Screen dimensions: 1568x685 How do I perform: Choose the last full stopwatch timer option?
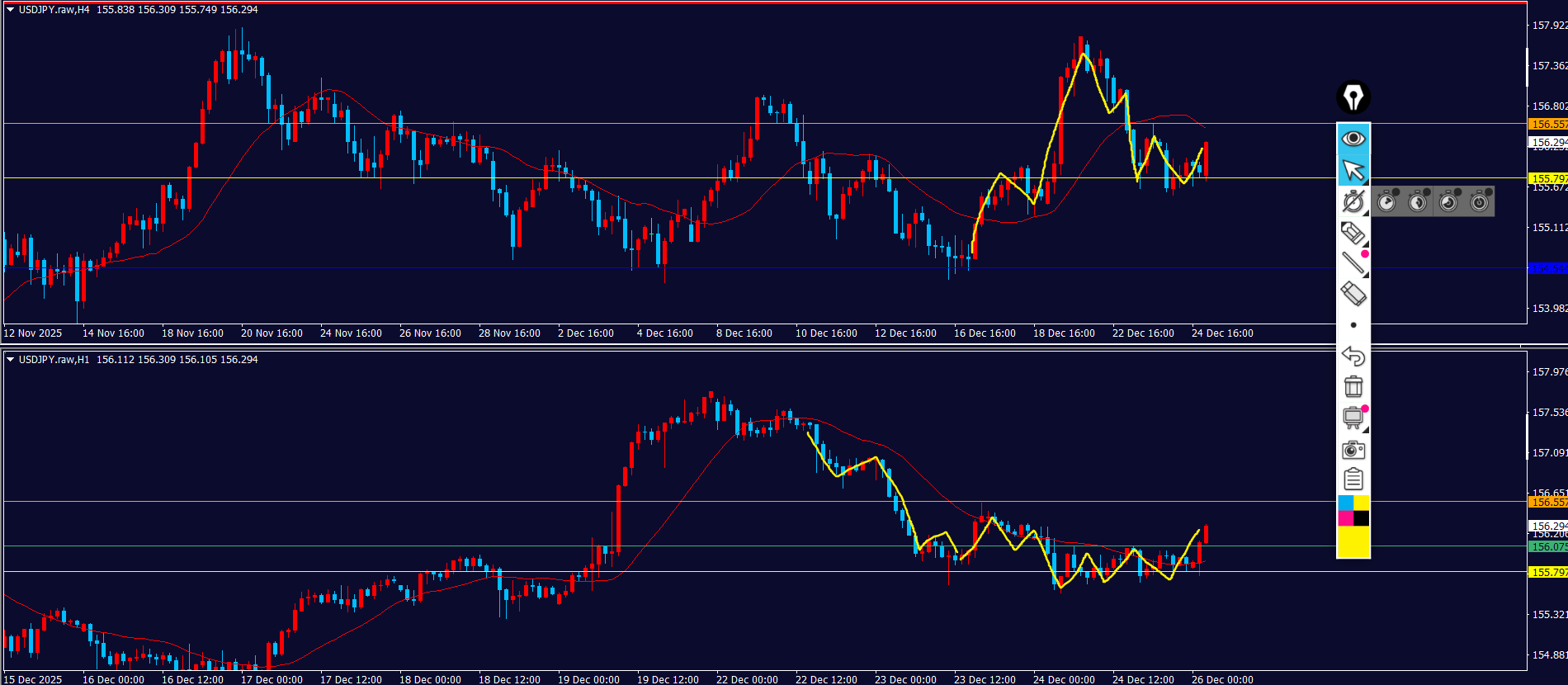(x=1480, y=201)
